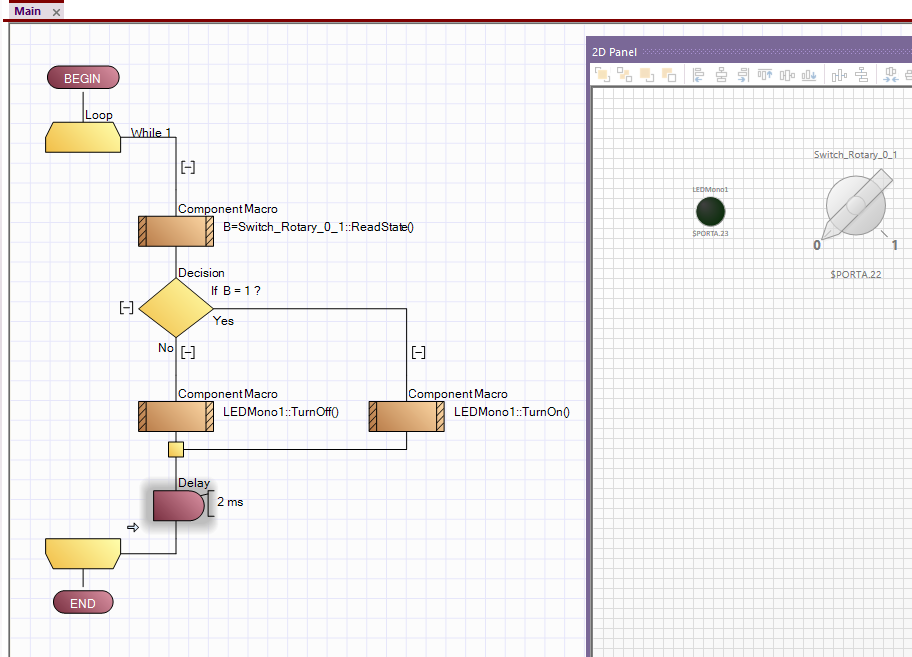Click the LEDMono1 LED on 2D Panel

click(710, 211)
